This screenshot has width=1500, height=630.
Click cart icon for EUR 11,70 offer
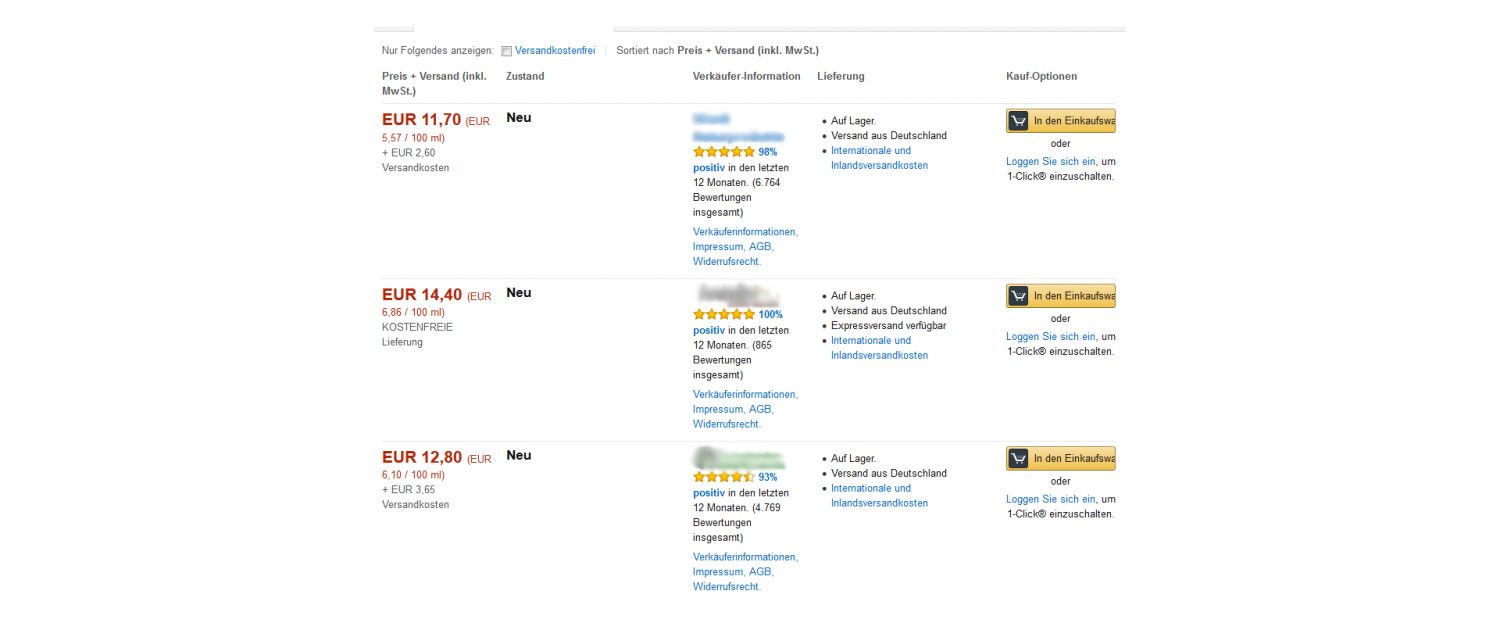tap(1018, 121)
